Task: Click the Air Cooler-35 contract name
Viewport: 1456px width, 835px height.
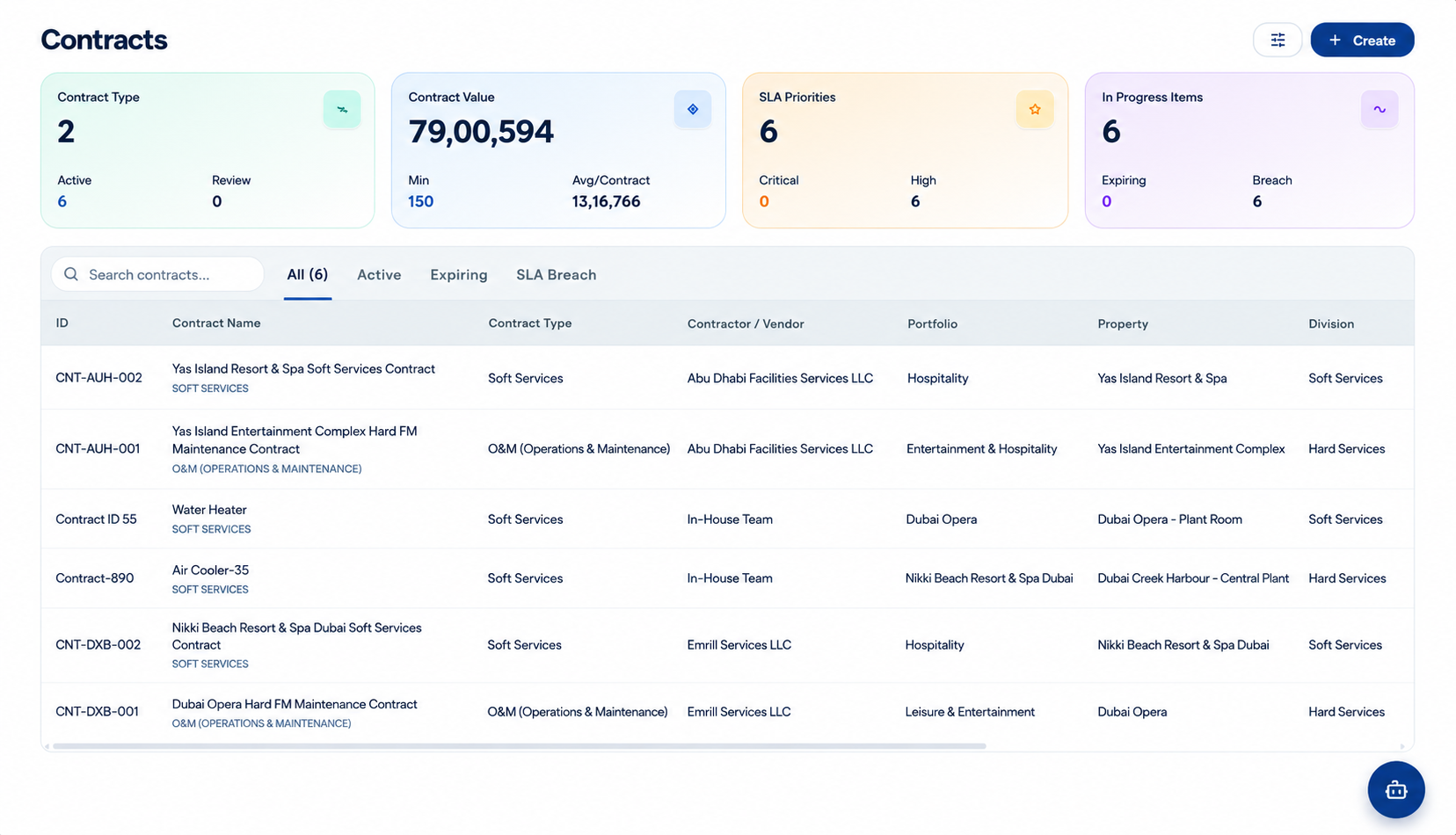Action: click(x=210, y=570)
